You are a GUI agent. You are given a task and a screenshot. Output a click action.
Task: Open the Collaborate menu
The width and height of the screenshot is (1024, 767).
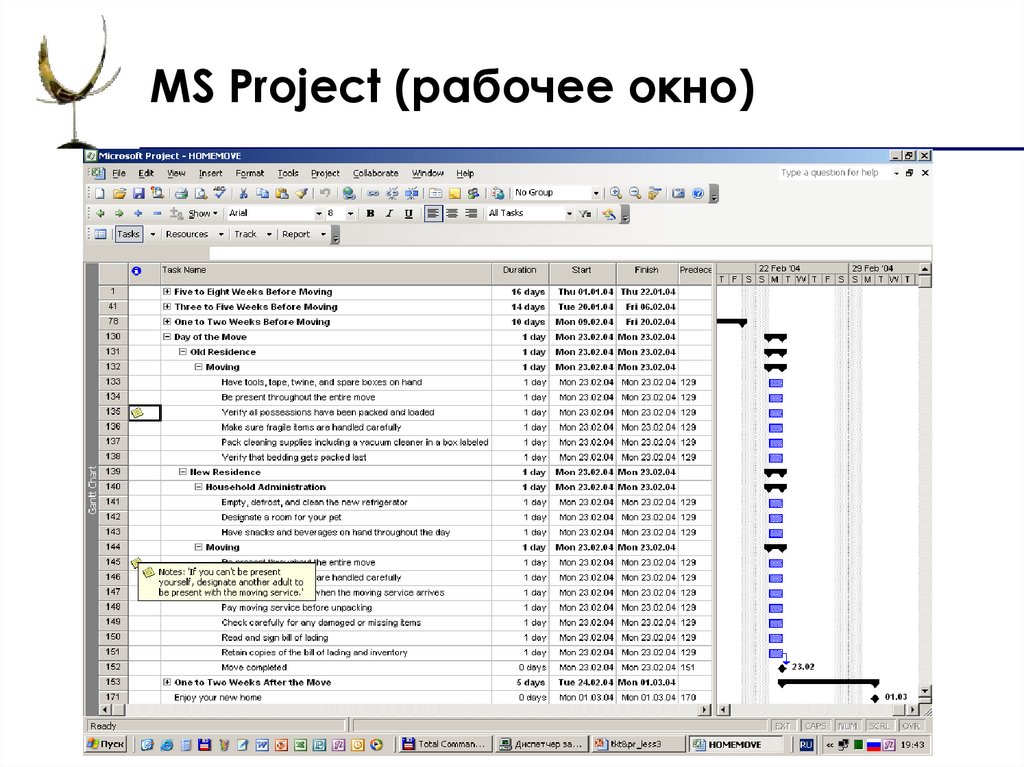376,174
